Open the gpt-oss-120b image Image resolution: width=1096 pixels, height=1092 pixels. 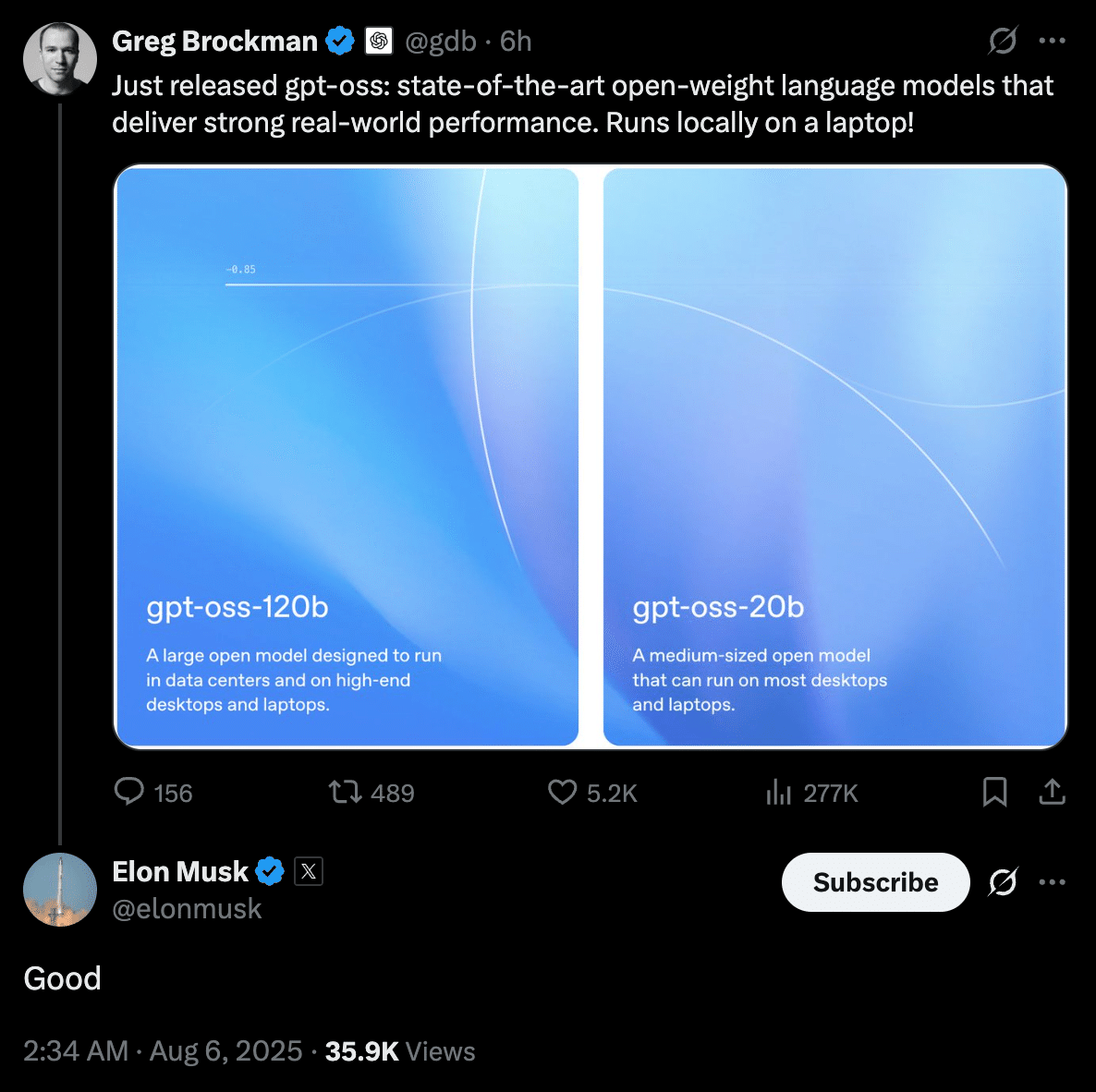coord(347,455)
